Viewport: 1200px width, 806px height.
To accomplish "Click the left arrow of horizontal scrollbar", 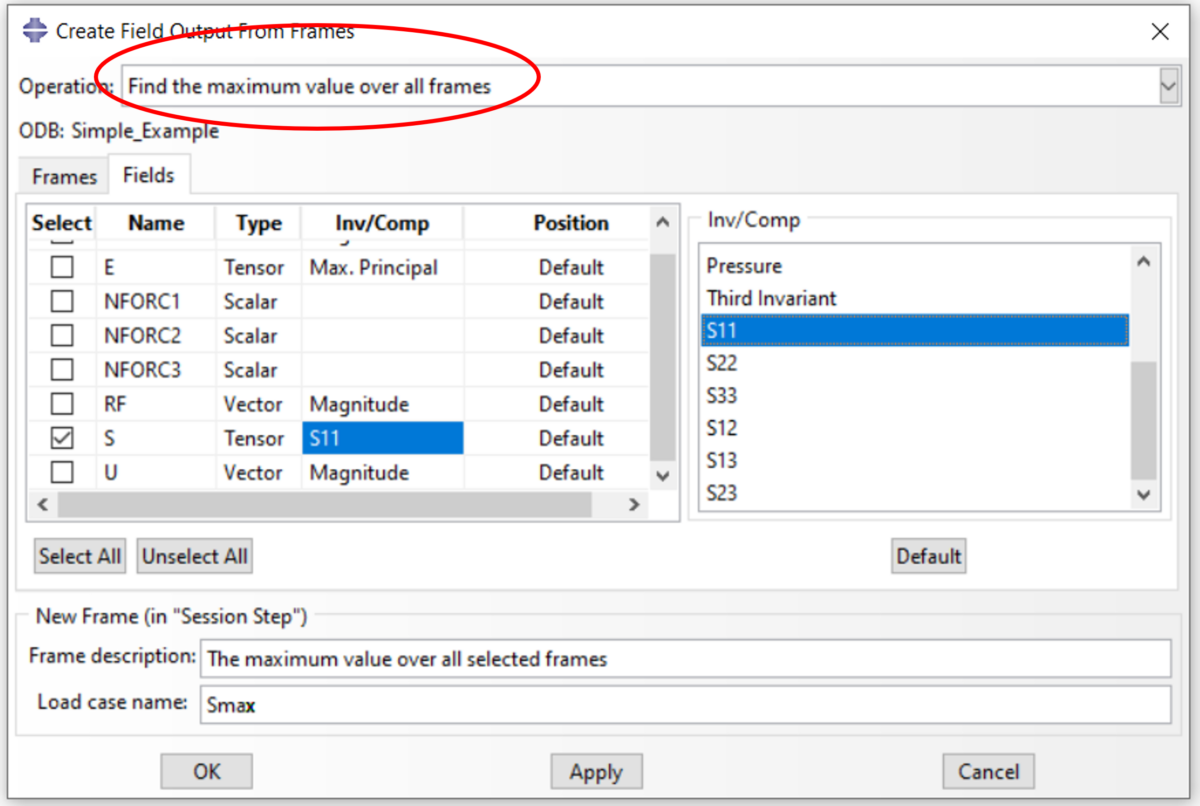I will (x=41, y=506).
